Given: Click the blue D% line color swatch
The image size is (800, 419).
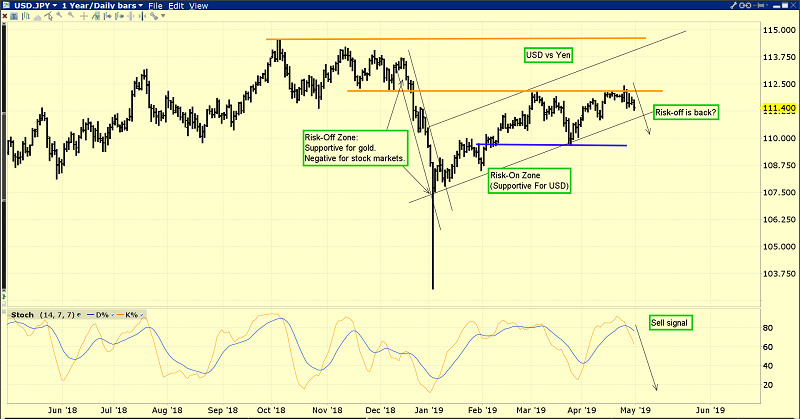Looking at the screenshot, I should [x=90, y=315].
